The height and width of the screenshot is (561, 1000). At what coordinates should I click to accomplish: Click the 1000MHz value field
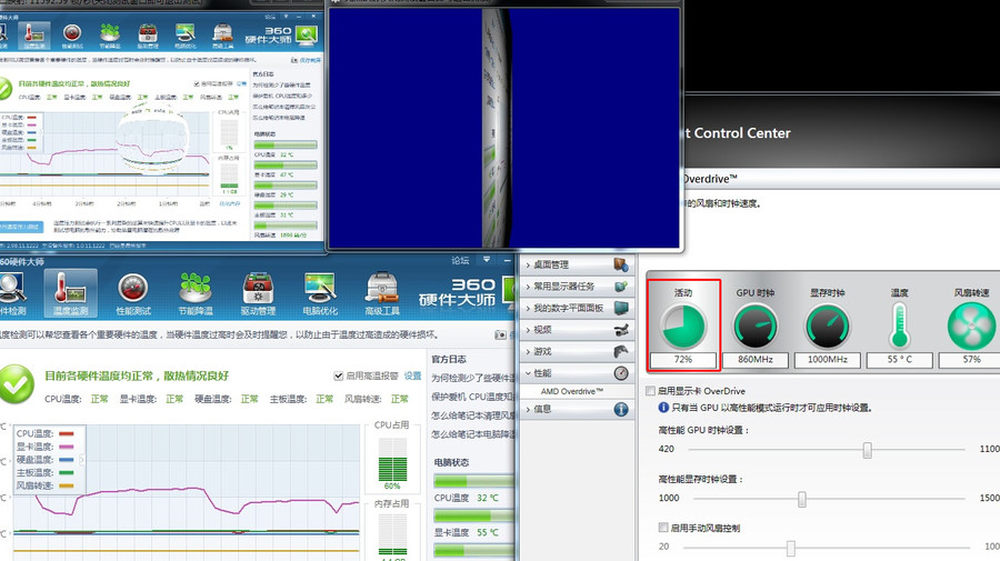pyautogui.click(x=827, y=360)
